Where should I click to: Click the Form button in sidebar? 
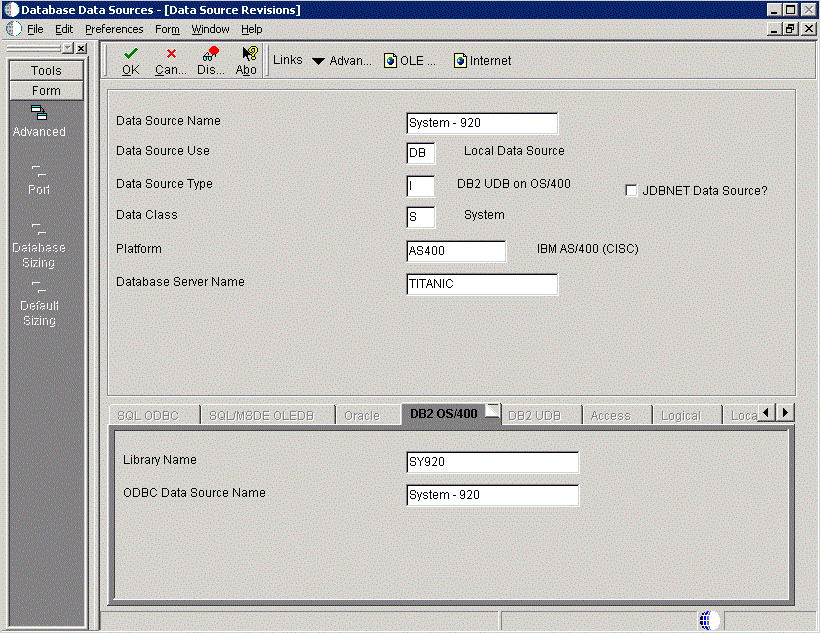tap(46, 90)
